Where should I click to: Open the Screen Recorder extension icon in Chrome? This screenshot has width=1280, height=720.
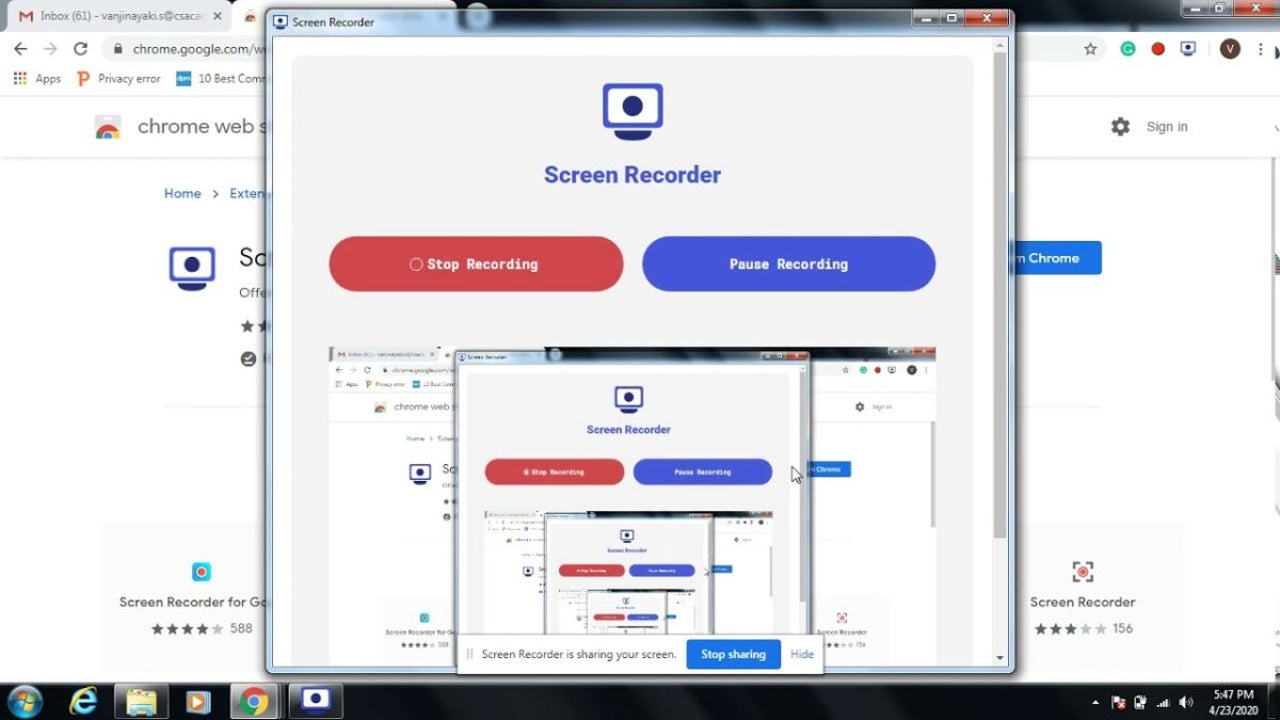pyautogui.click(x=1188, y=48)
